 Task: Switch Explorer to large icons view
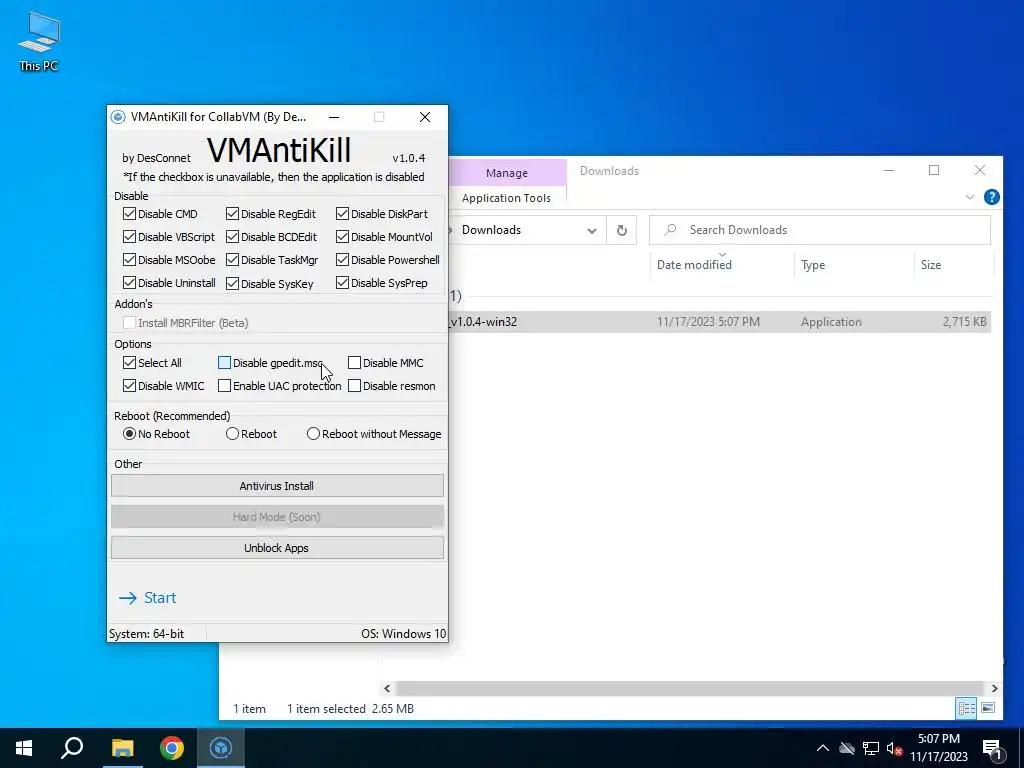point(988,708)
